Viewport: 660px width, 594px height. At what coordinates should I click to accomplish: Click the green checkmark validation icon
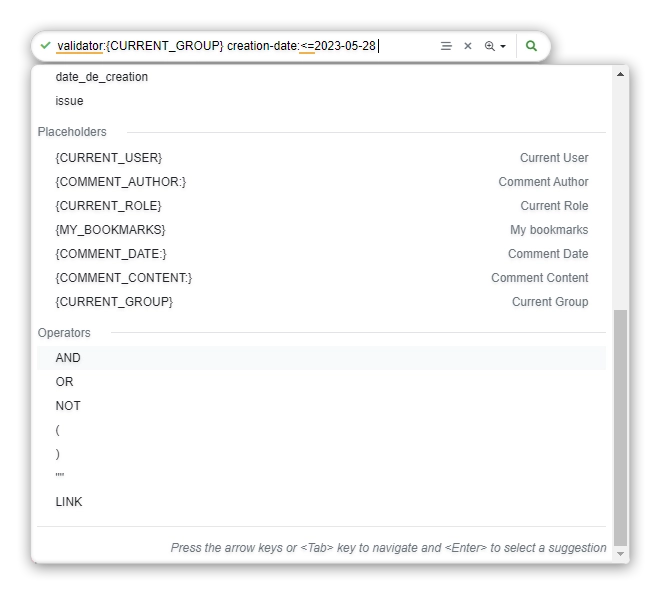(45, 45)
